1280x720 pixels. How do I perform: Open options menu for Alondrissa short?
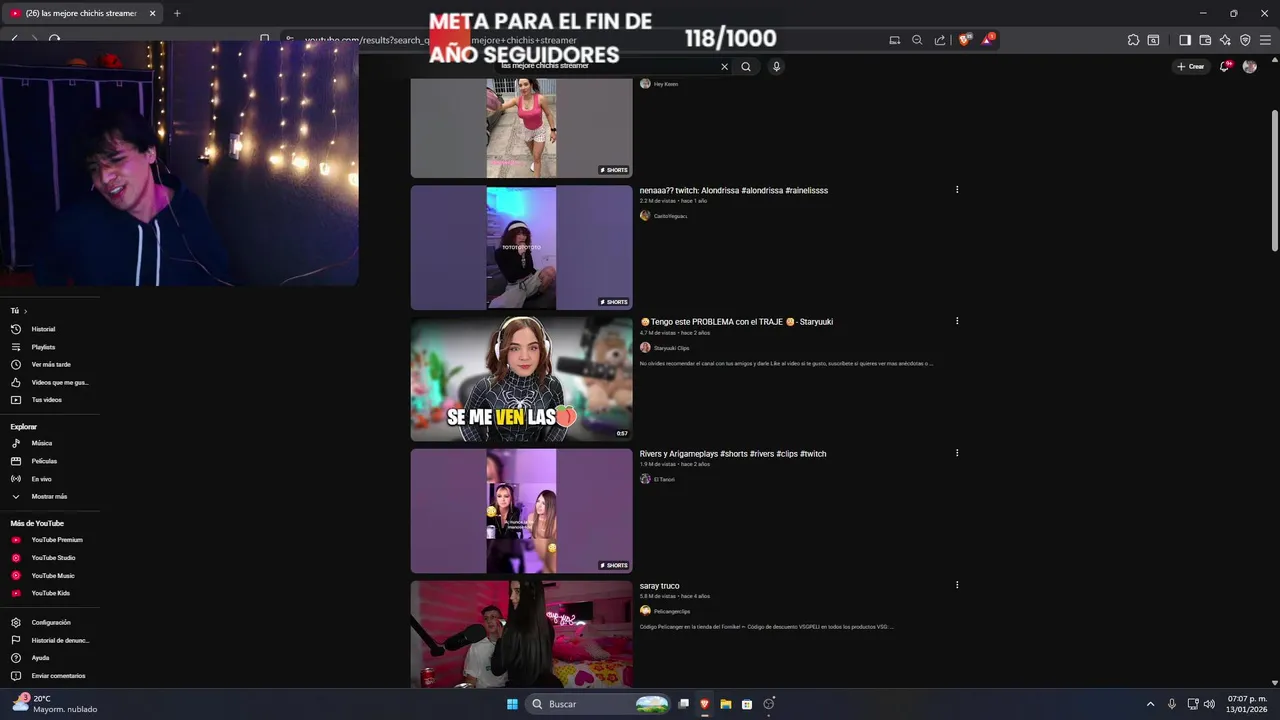(957, 190)
